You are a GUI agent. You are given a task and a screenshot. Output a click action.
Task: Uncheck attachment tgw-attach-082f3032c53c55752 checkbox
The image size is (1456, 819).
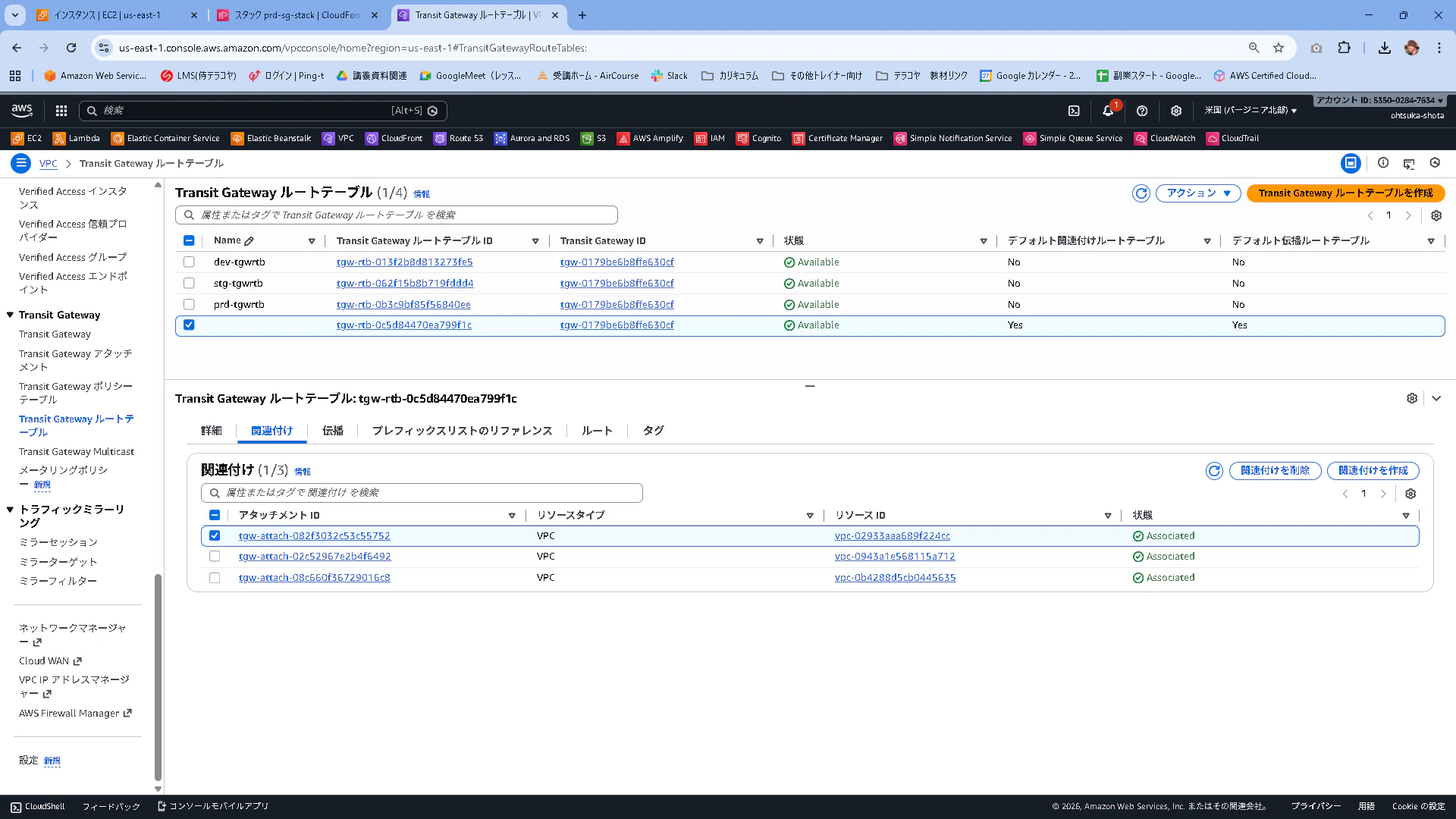(215, 535)
